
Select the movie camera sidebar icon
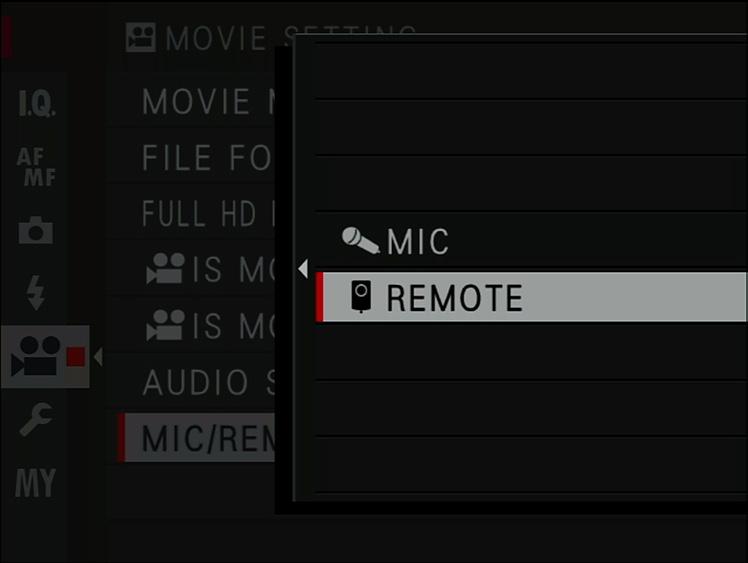pos(45,356)
